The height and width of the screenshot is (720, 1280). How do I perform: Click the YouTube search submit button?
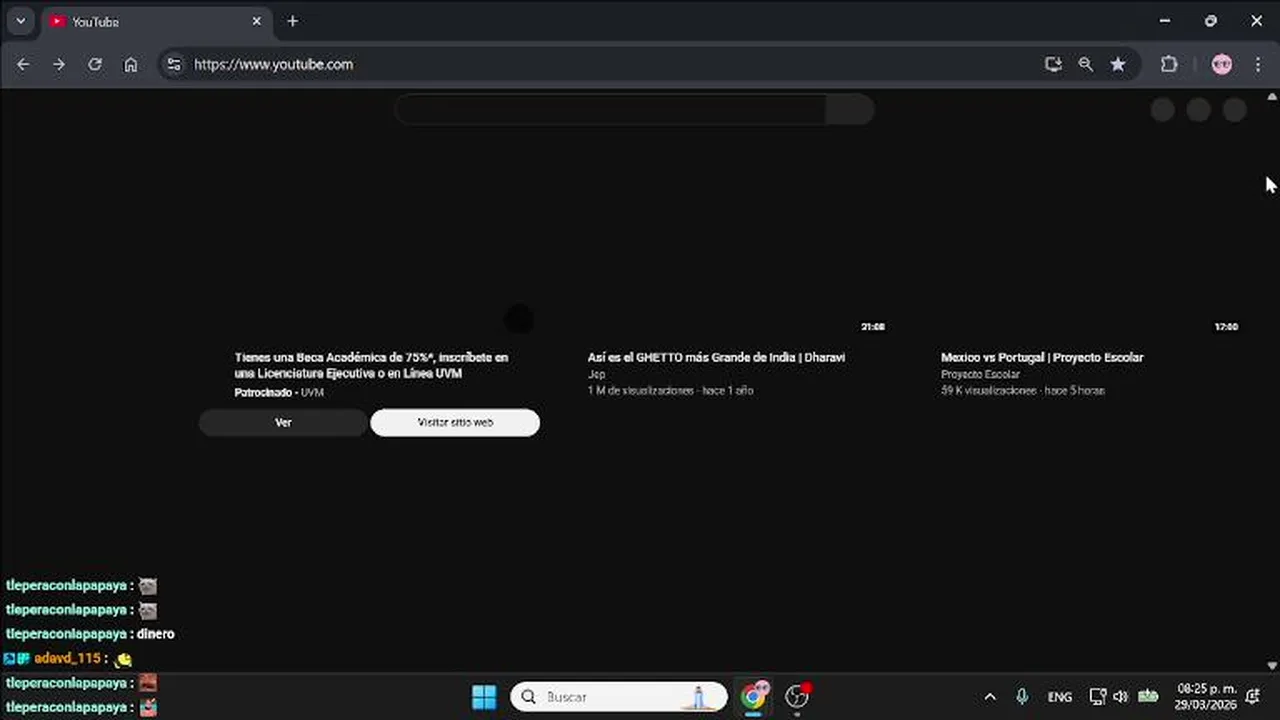(850, 110)
